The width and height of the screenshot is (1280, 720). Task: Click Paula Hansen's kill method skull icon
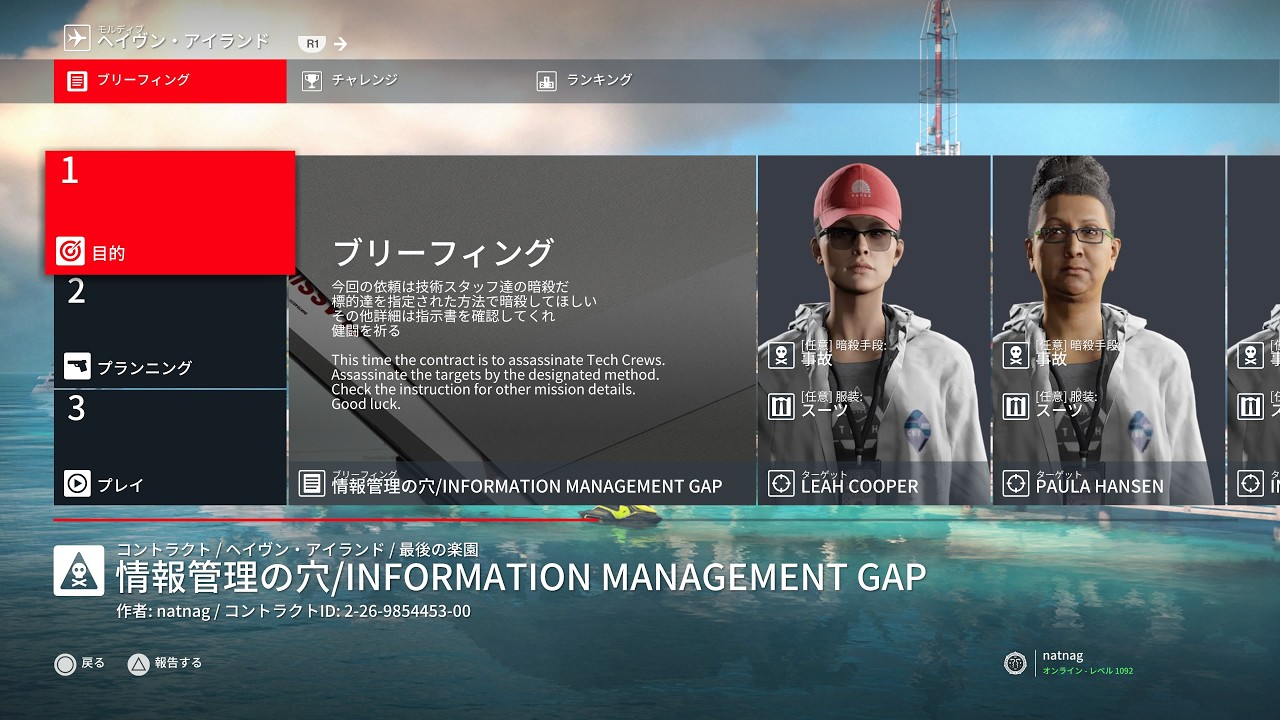(x=1015, y=355)
